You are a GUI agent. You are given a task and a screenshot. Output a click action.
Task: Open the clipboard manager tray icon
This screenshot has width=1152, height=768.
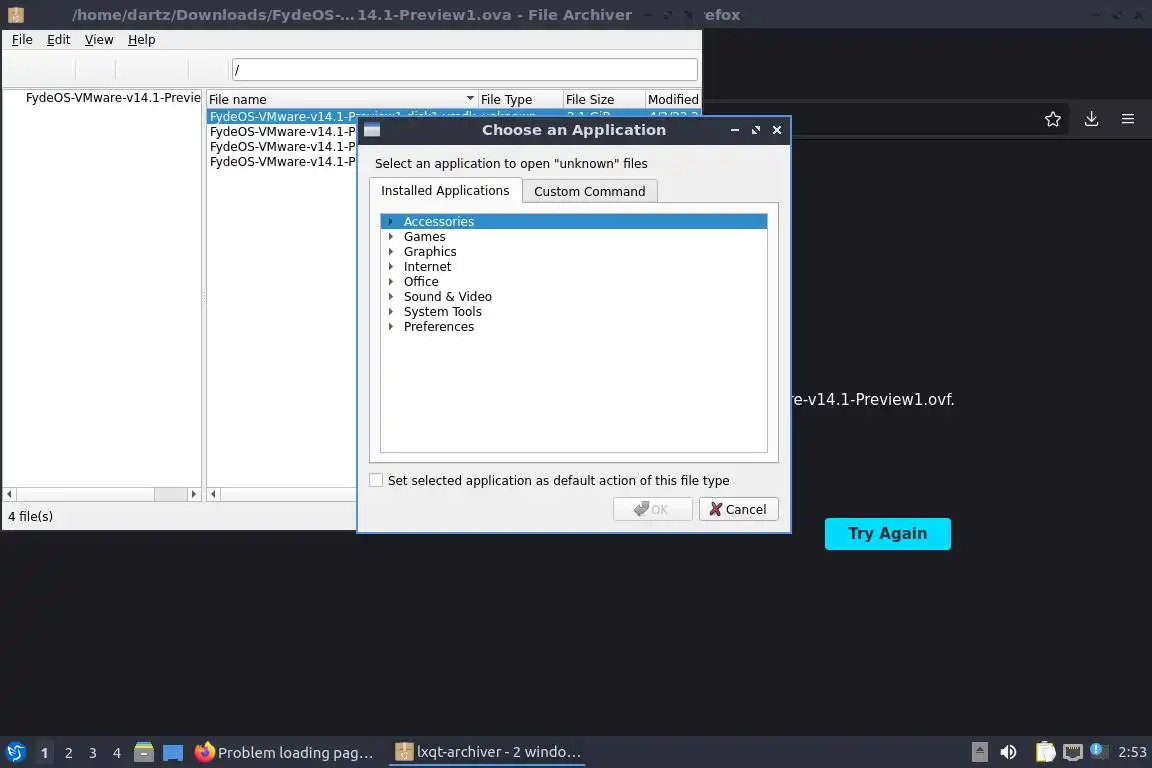(1045, 752)
